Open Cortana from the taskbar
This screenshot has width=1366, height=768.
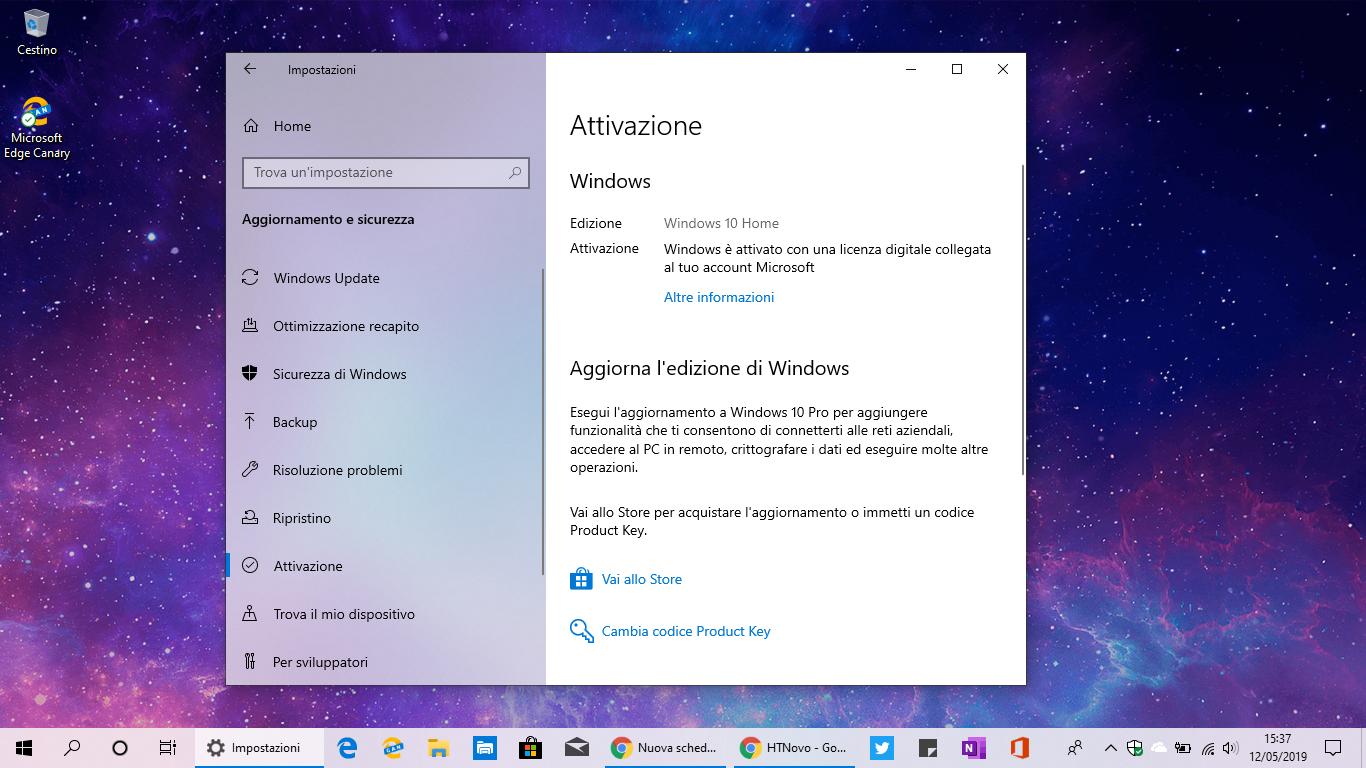coord(120,747)
